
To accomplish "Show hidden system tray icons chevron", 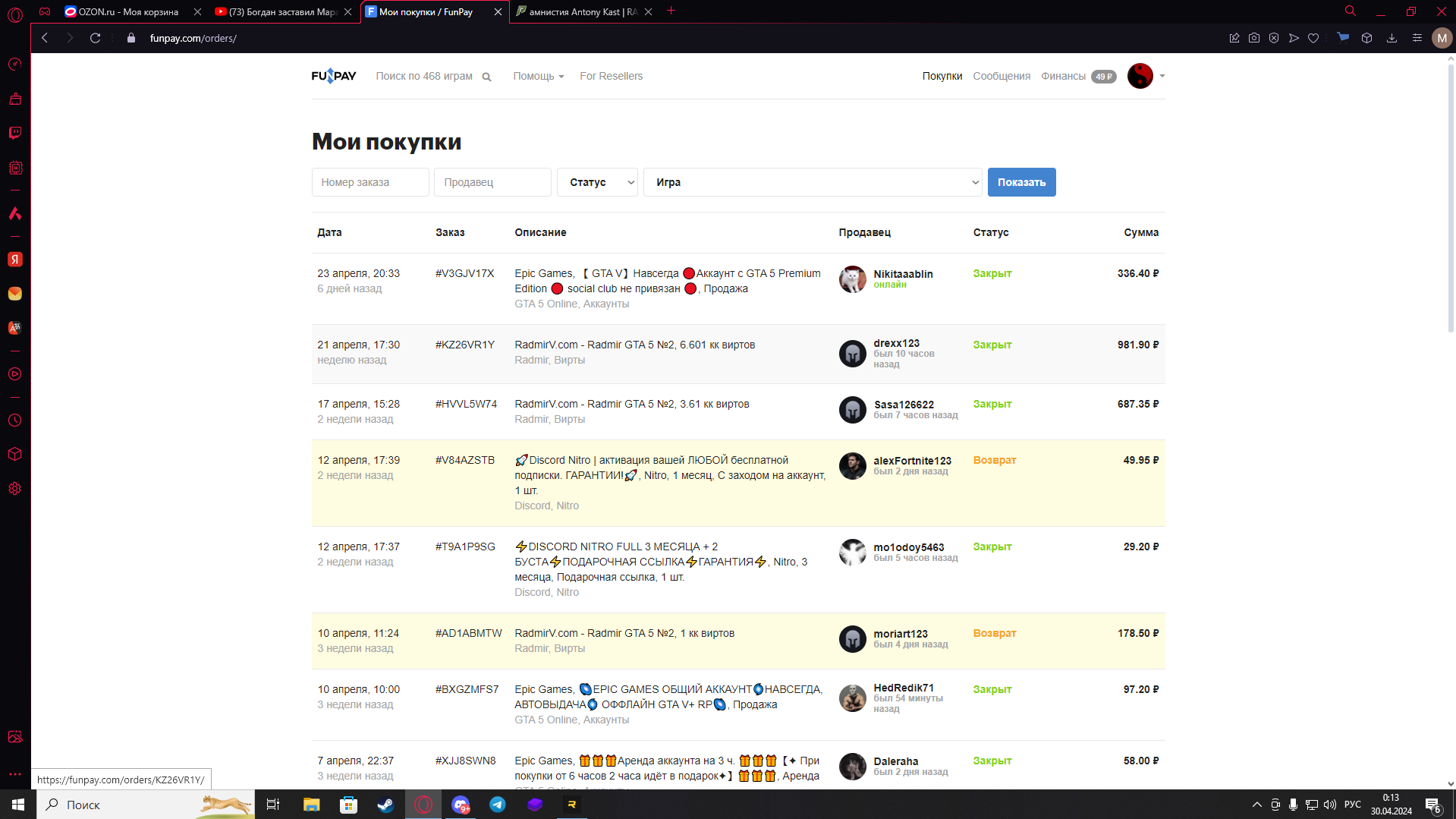I will [x=1256, y=805].
